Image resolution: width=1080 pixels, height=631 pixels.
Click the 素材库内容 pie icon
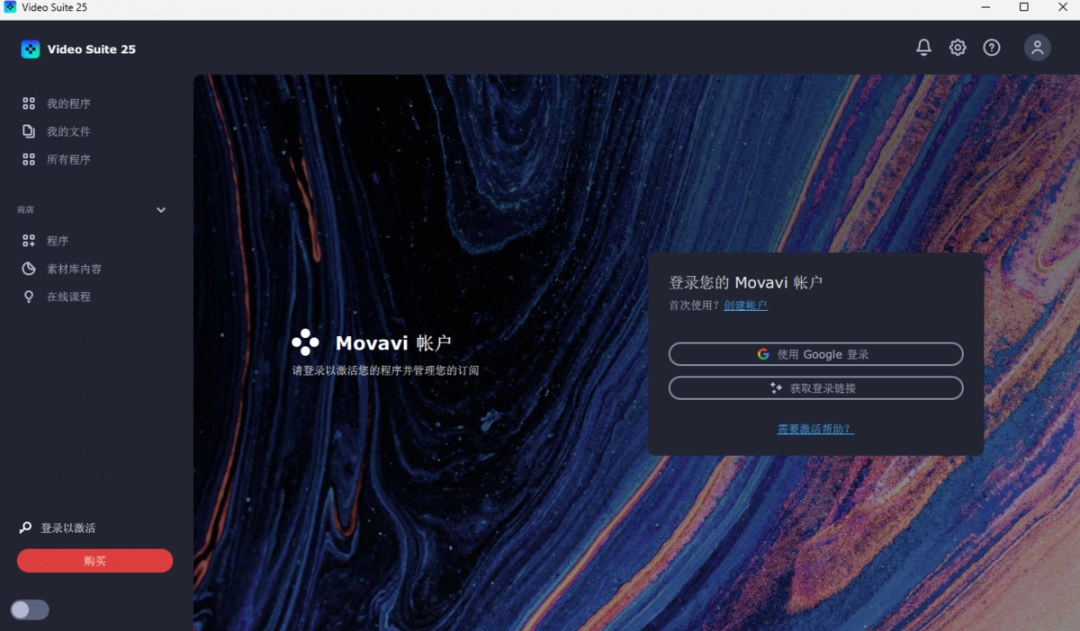[28, 269]
